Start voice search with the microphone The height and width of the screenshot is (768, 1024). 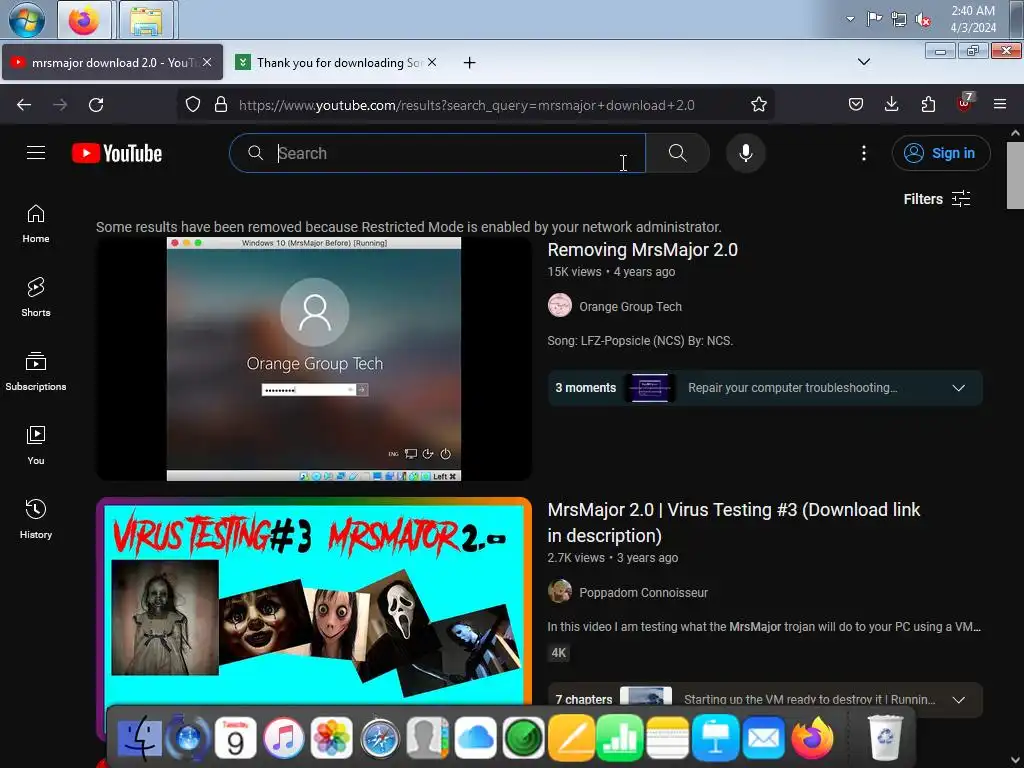pos(745,153)
